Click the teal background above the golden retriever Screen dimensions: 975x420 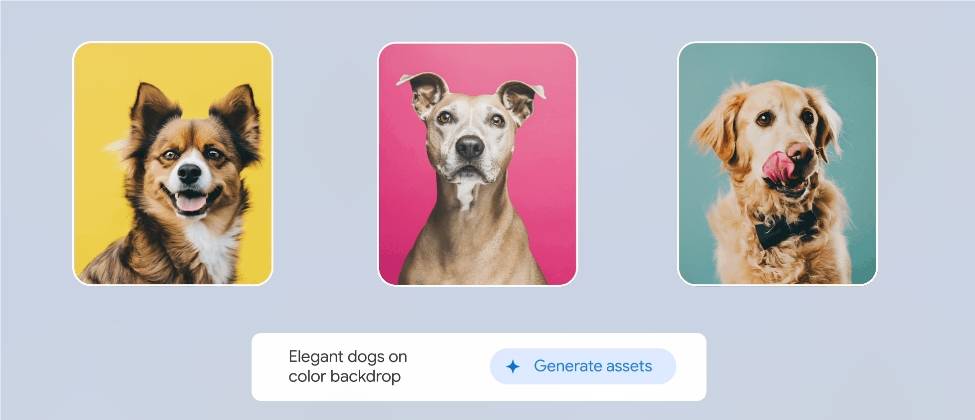click(x=777, y=61)
